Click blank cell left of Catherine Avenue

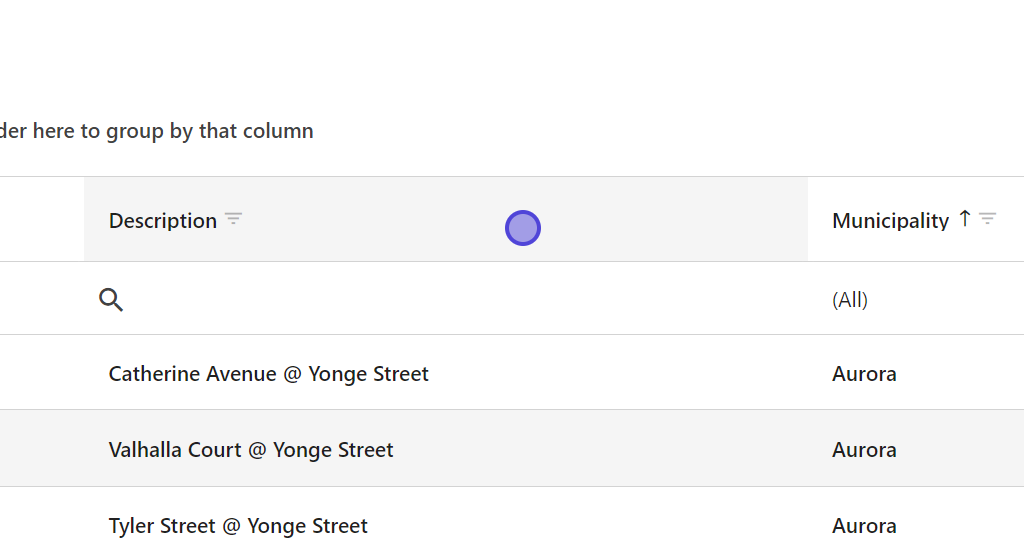(x=40, y=374)
